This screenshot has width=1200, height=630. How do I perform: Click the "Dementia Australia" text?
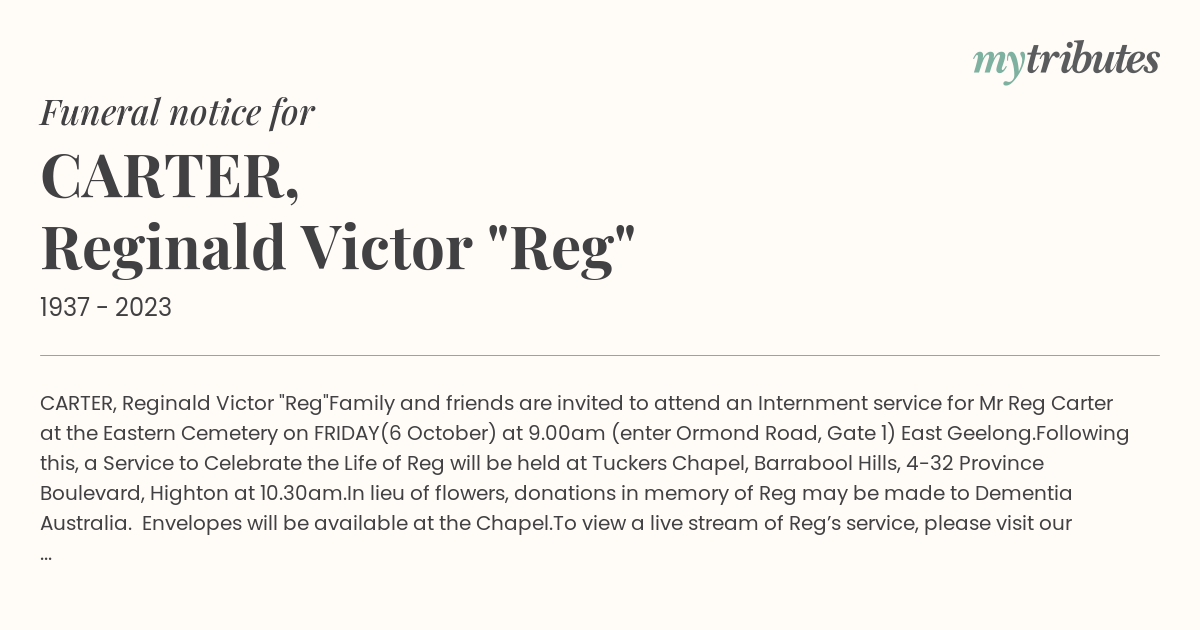[1009, 493]
